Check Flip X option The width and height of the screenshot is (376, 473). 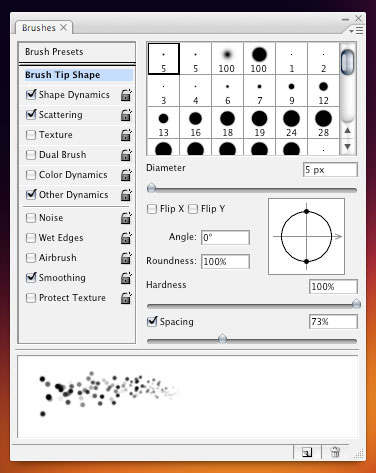(152, 209)
